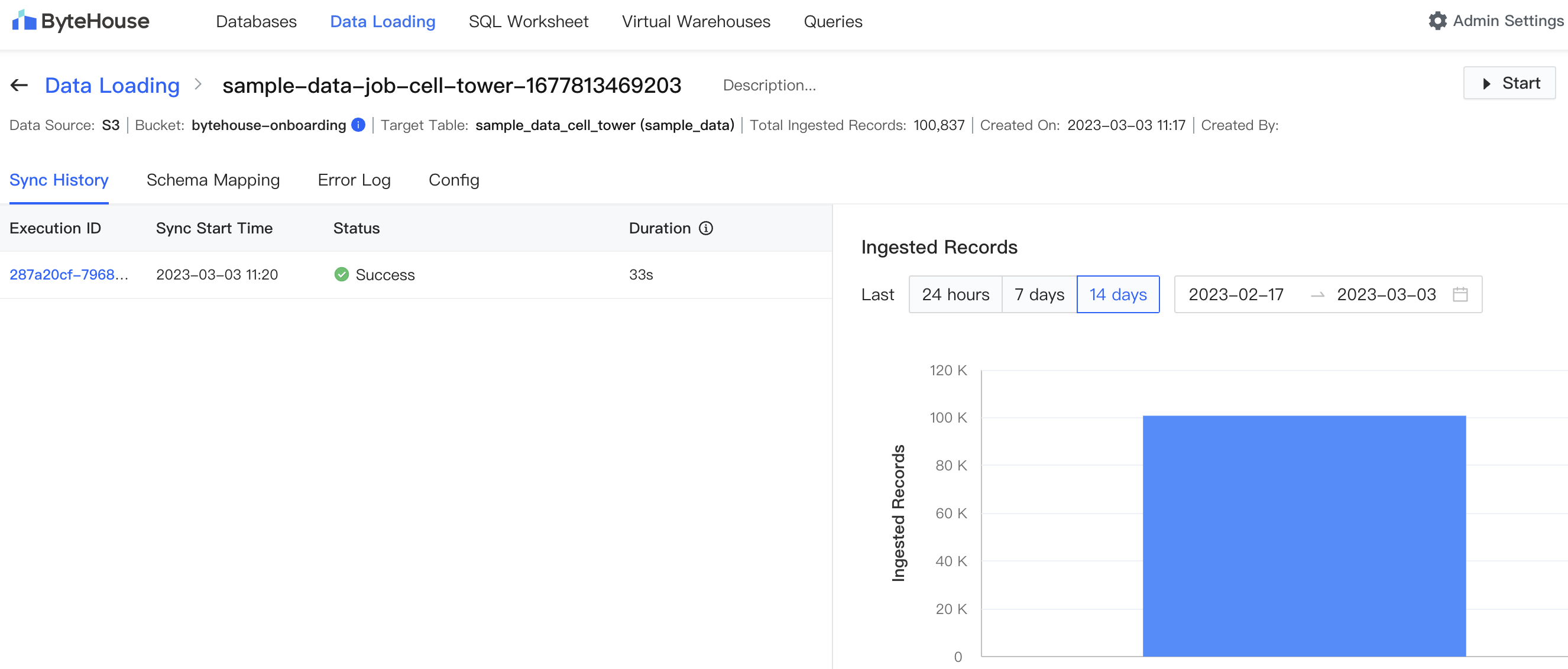1568x669 pixels.
Task: Open the calendar date picker icon
Action: (1460, 294)
